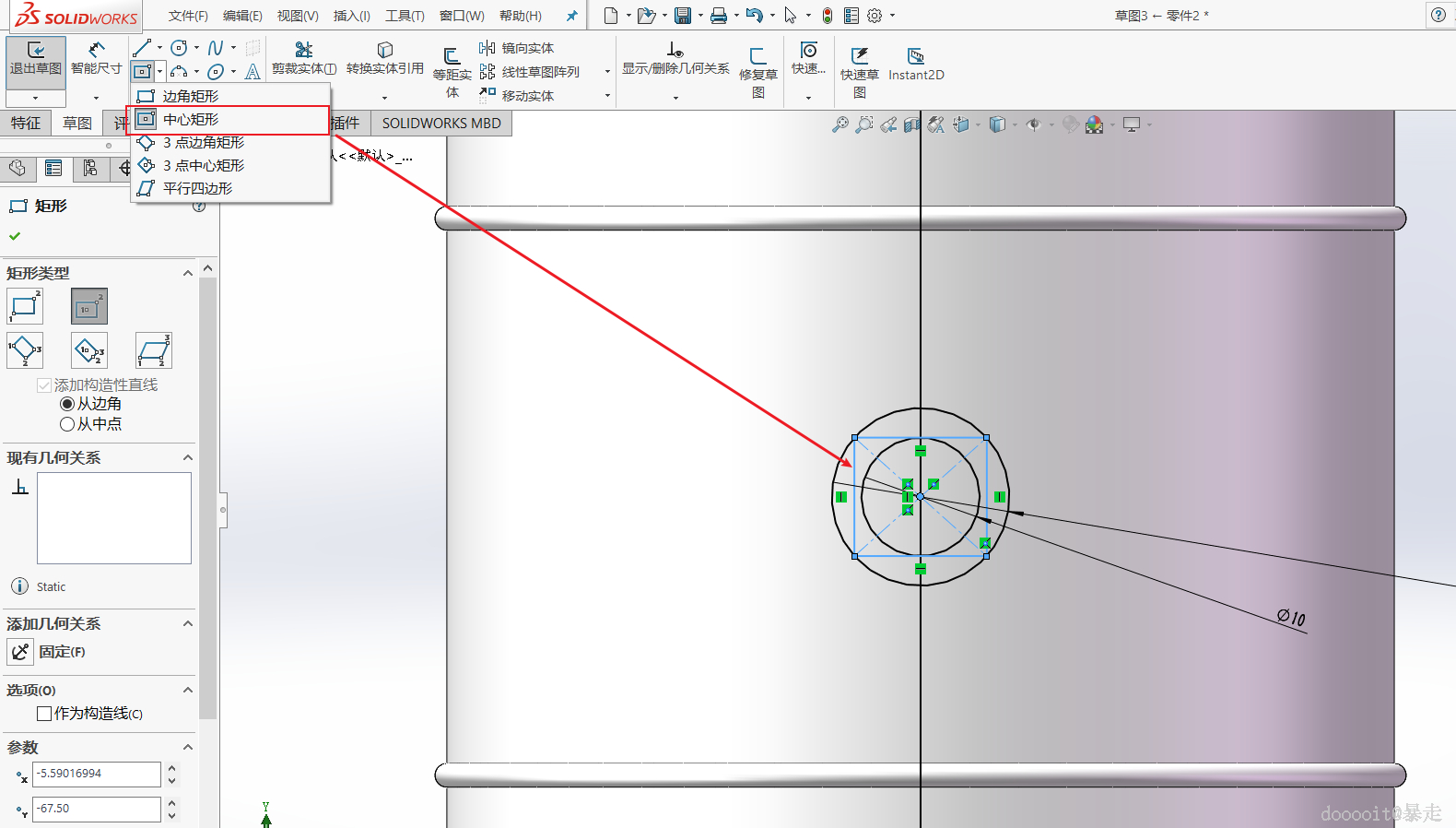Screen dimensions: 1456x828
Task: Switch to the 草图 tab
Action: coord(77,124)
